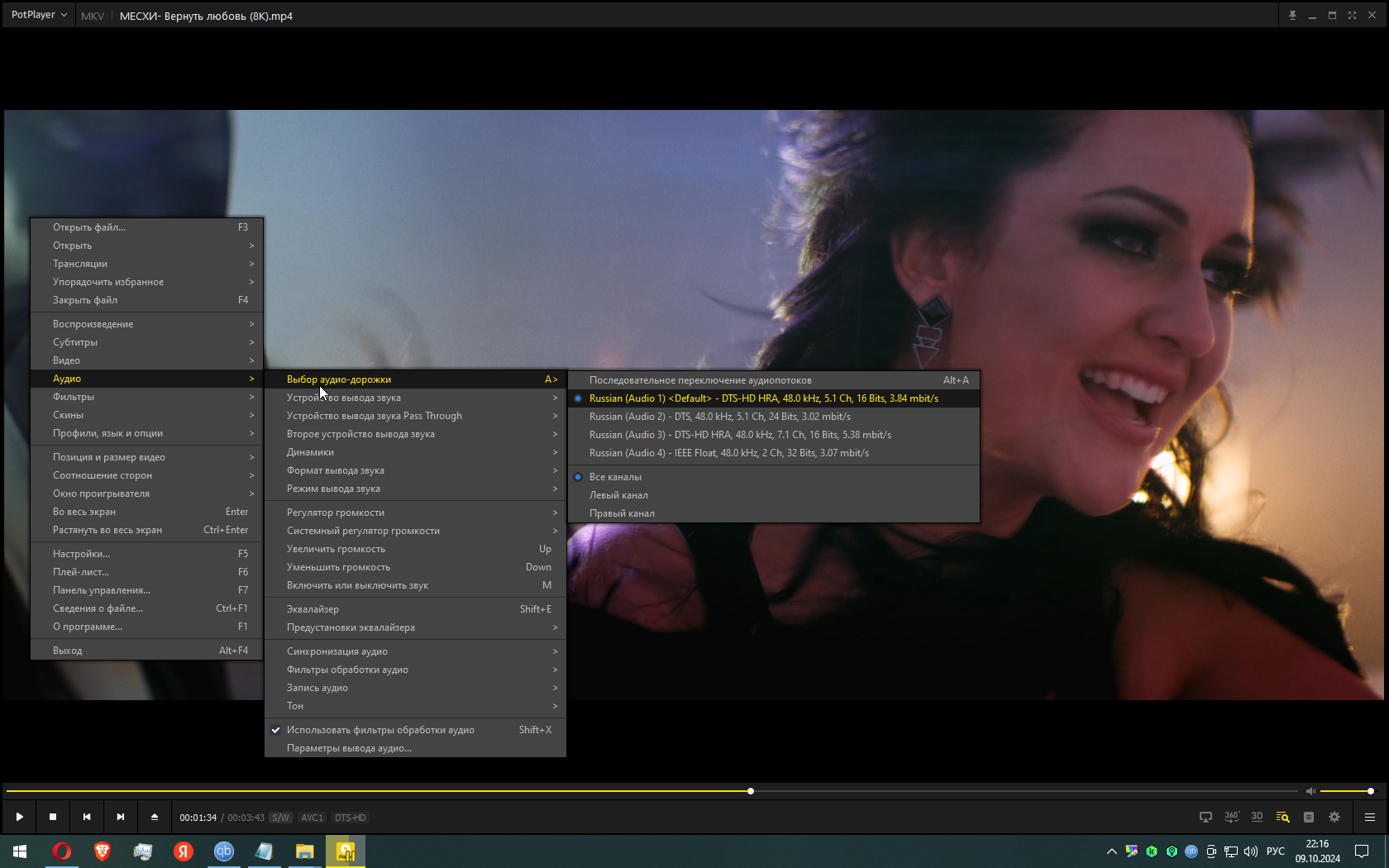Click the eject/open file icon
This screenshot has height=868, width=1389.
[x=155, y=817]
